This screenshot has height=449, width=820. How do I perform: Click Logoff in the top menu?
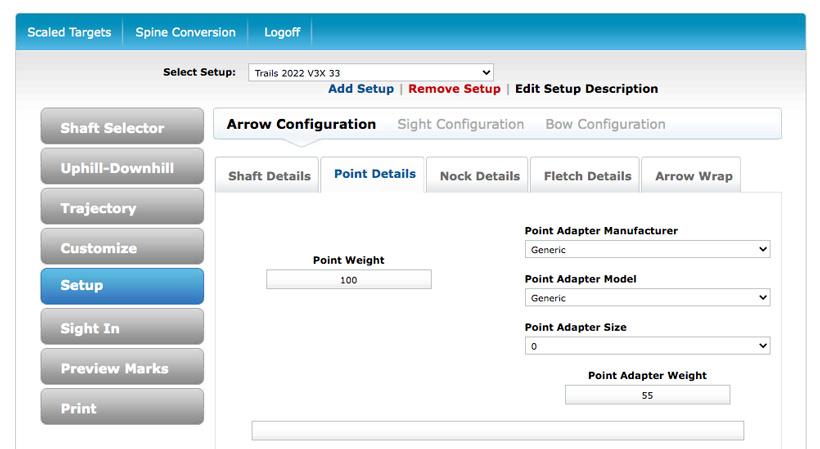click(282, 32)
